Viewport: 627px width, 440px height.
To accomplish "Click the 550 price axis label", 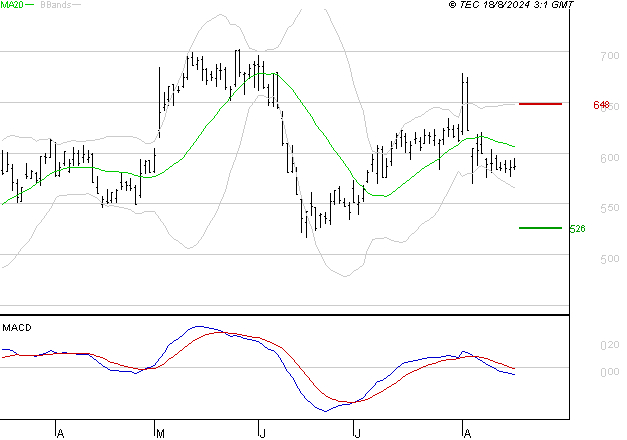I will point(610,208).
